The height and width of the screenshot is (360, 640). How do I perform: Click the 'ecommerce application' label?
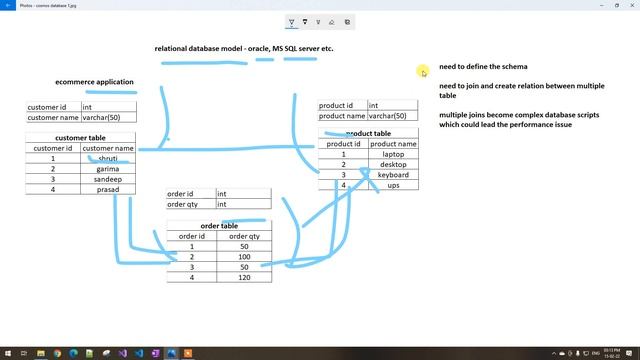click(x=94, y=82)
